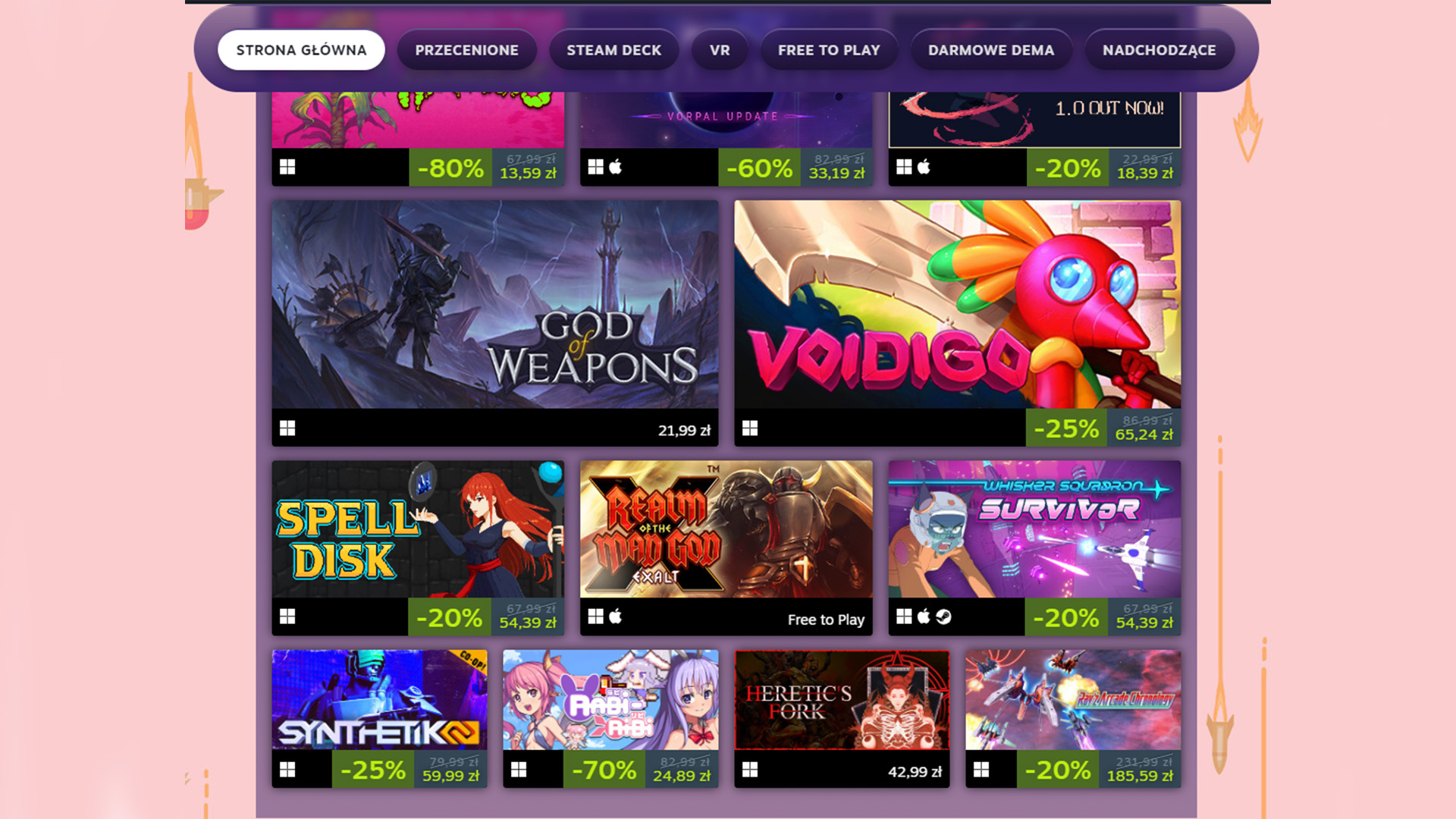Click SteamOS icon under Whisker Squadron Survivor
The image size is (1456, 819).
point(943,617)
